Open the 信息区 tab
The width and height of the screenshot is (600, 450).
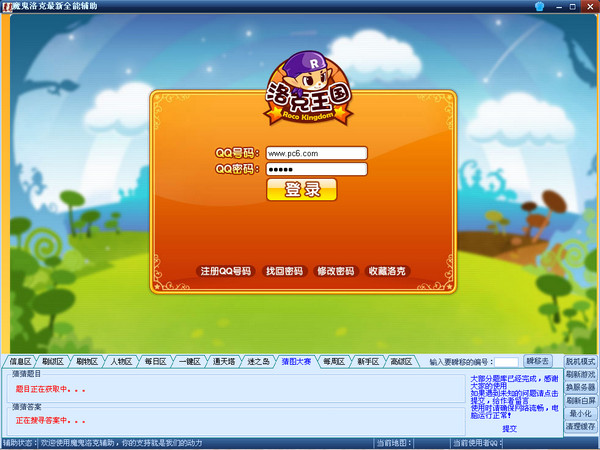[x=20, y=362]
